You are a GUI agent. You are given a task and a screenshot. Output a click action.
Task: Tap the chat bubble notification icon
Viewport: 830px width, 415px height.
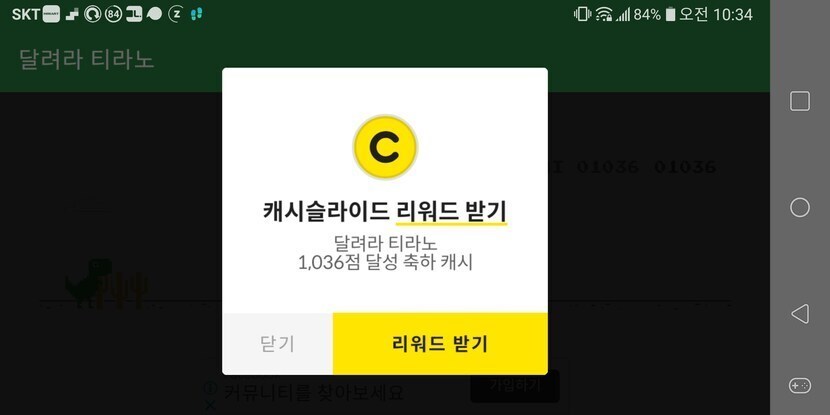click(x=155, y=14)
